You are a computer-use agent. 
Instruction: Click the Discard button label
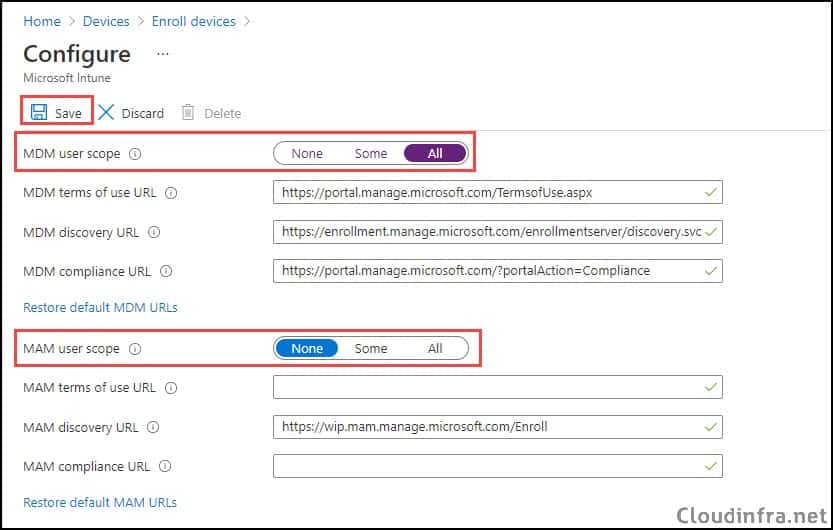coord(143,114)
